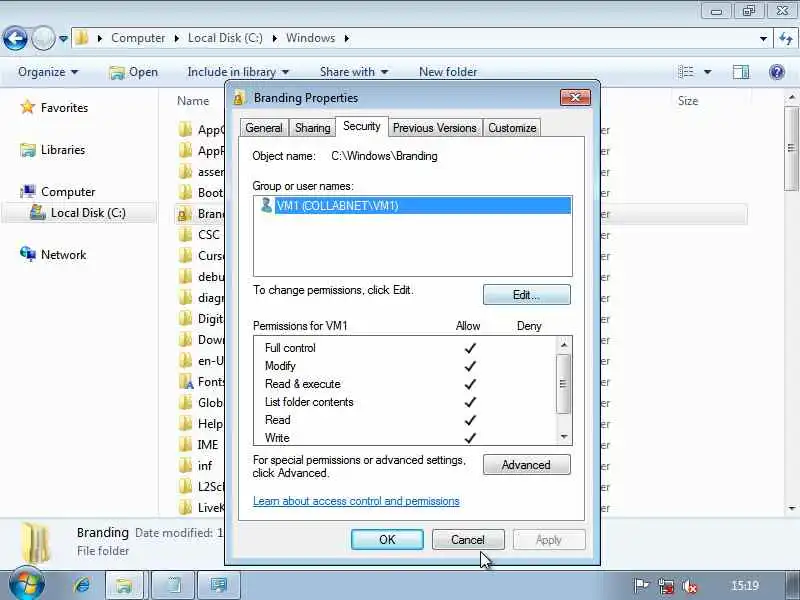
Task: Click the Size column header
Action: [688, 101]
